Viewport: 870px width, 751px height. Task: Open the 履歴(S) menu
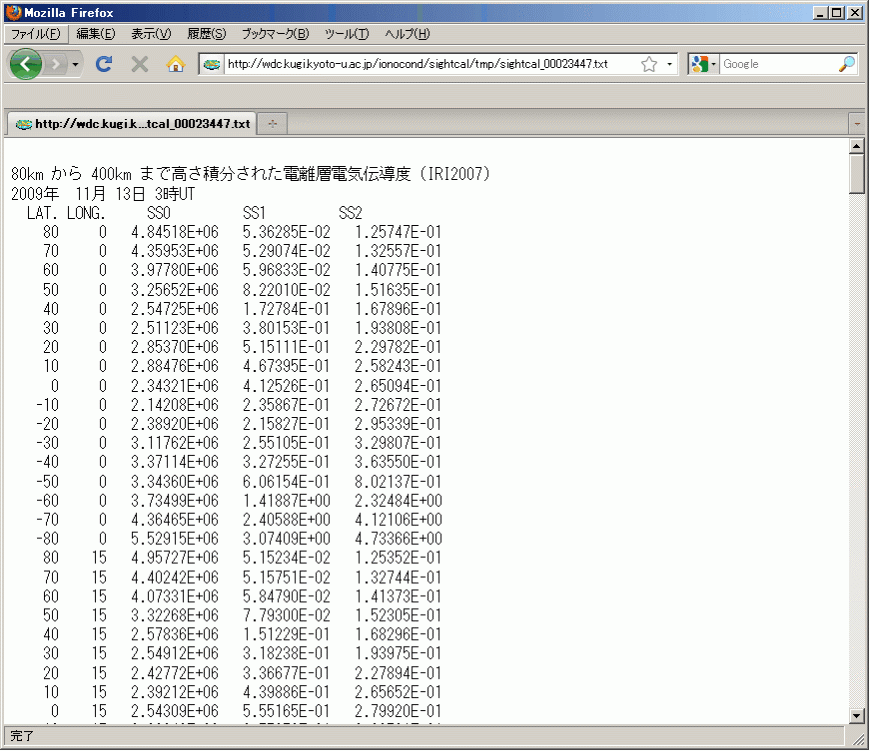[206, 34]
